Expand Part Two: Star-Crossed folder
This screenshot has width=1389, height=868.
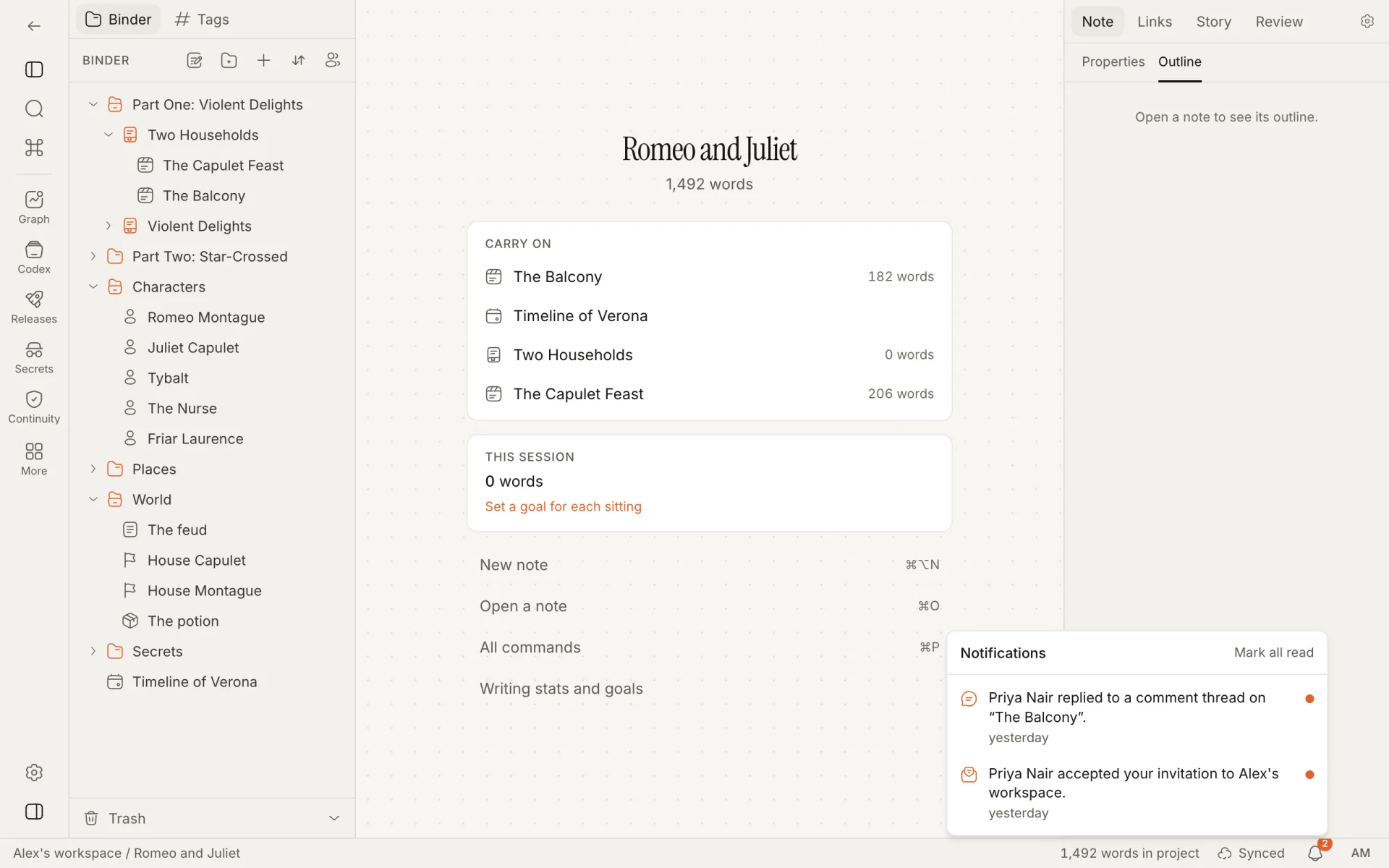coord(93,256)
